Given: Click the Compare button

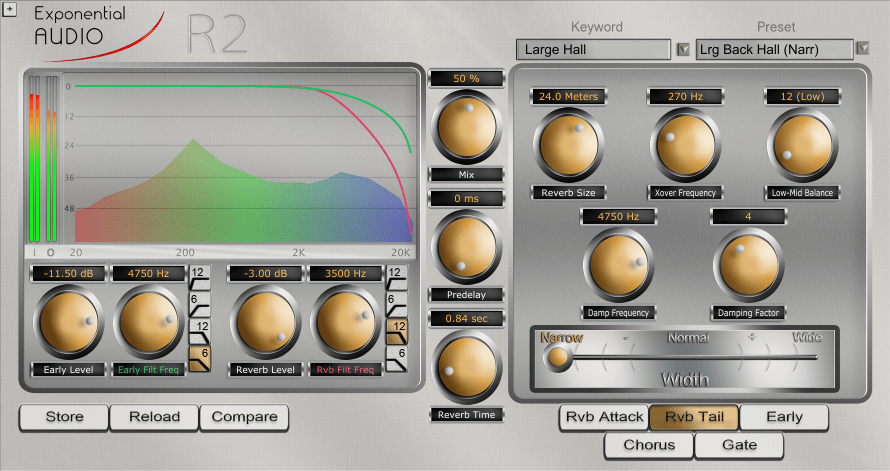Looking at the screenshot, I should click(x=244, y=417).
